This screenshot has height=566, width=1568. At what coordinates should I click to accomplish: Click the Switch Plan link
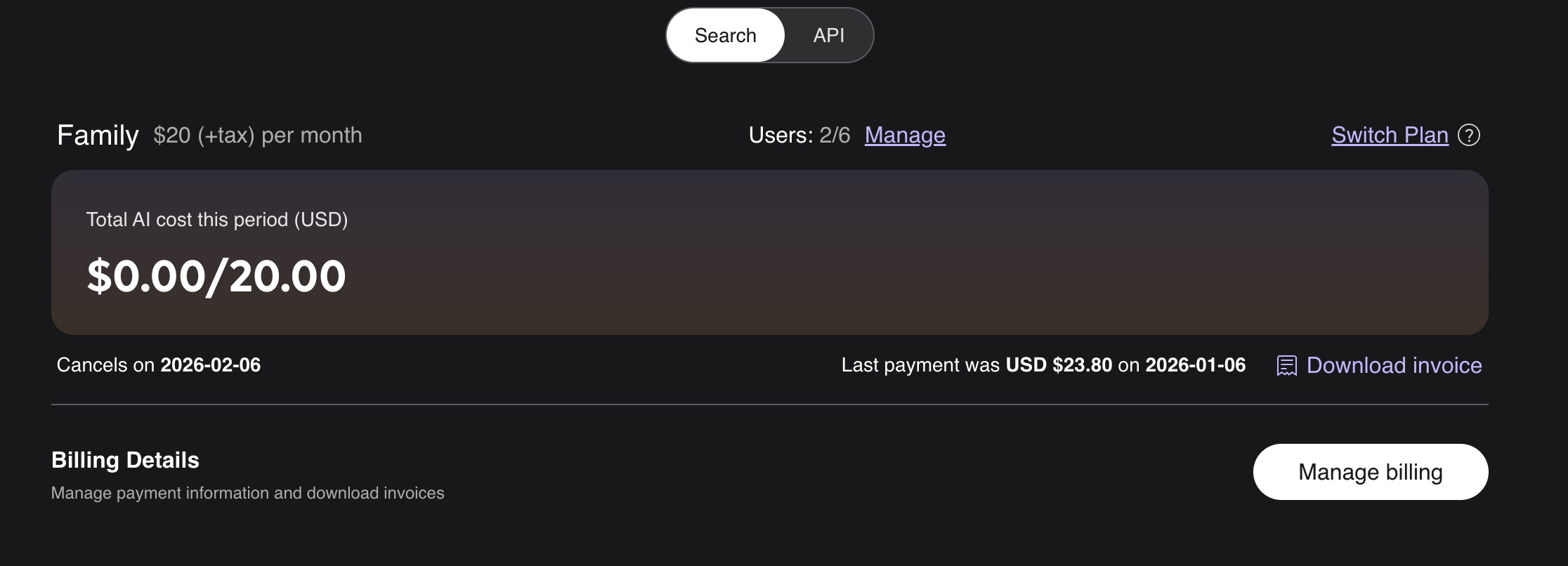(1390, 135)
